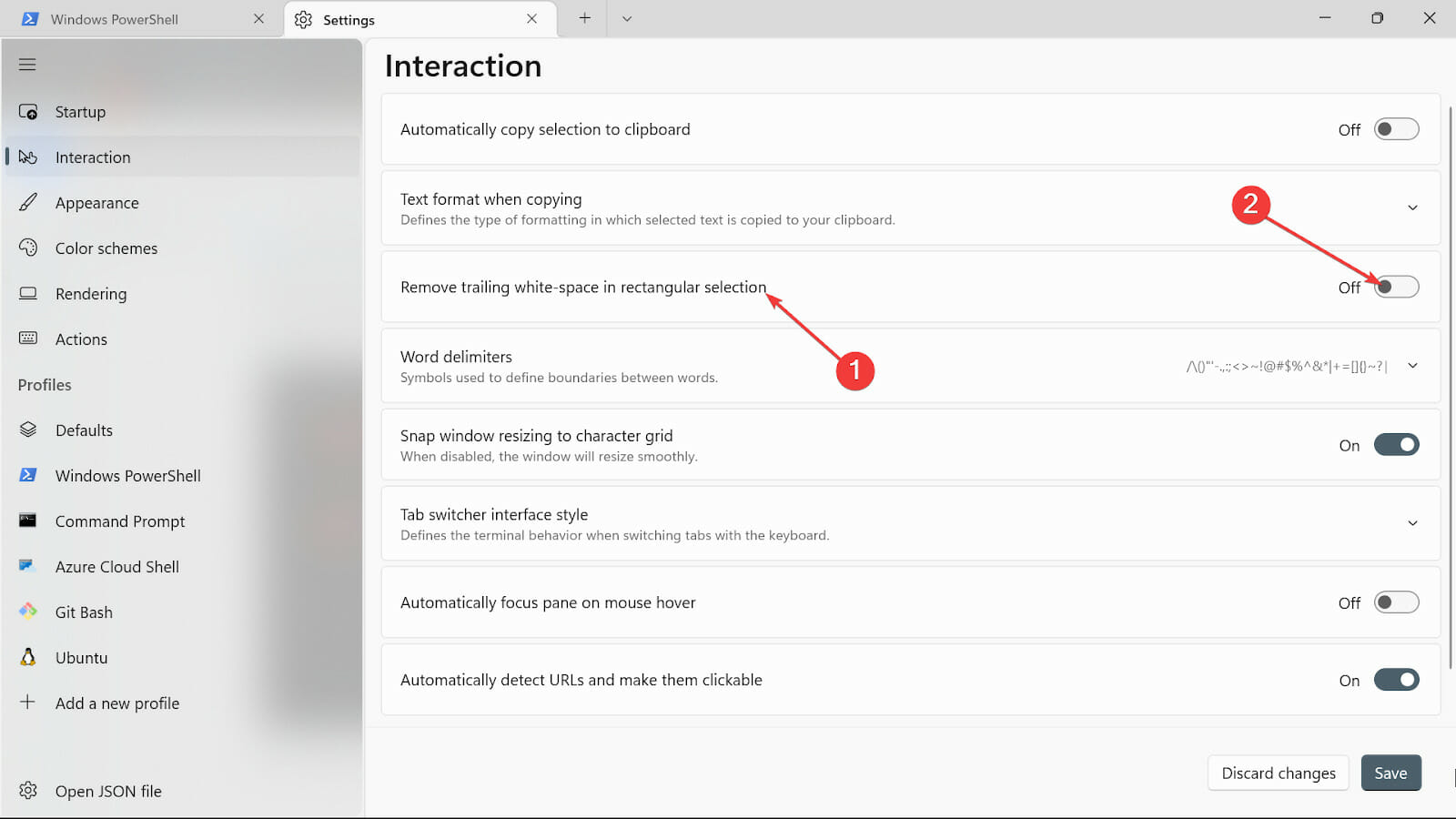Click Open JSON file

click(x=182, y=792)
